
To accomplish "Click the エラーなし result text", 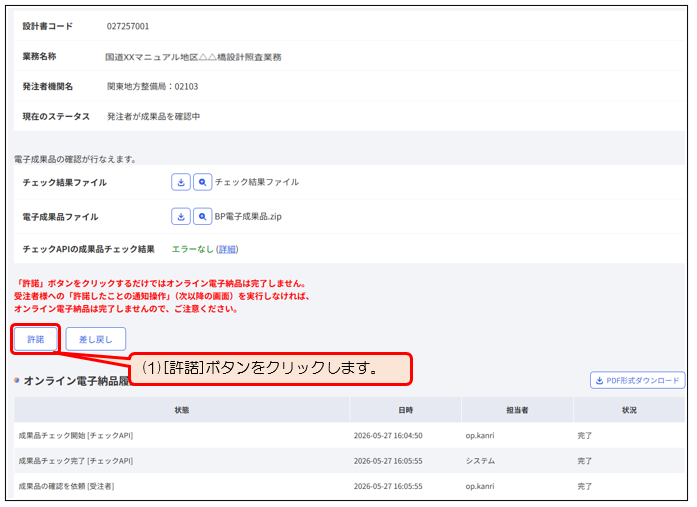I will [192, 249].
